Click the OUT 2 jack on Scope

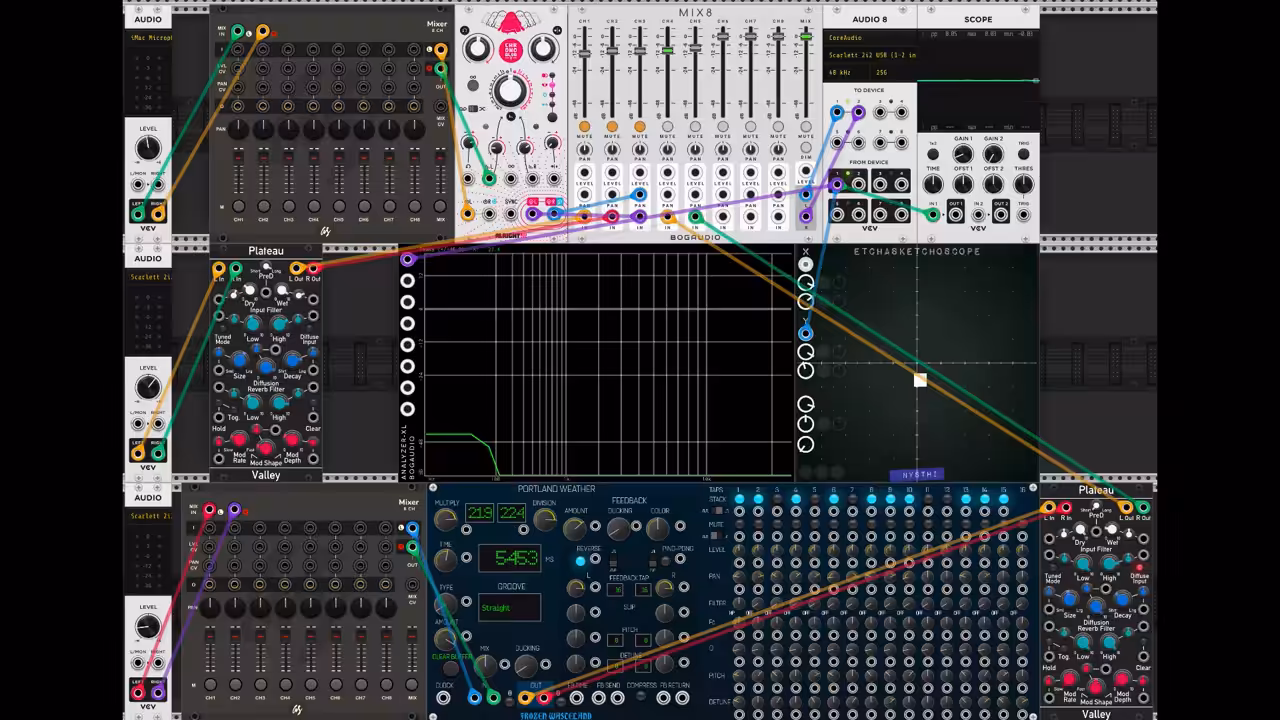(1001, 214)
